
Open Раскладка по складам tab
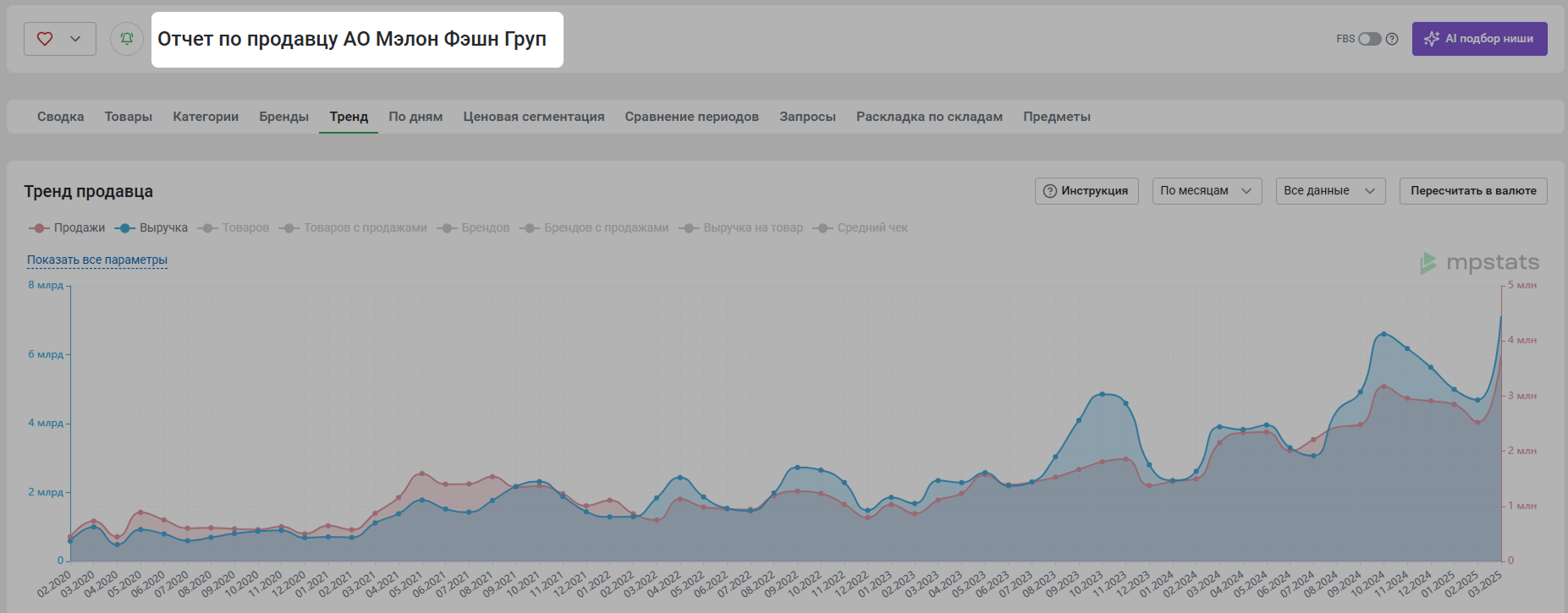click(929, 117)
